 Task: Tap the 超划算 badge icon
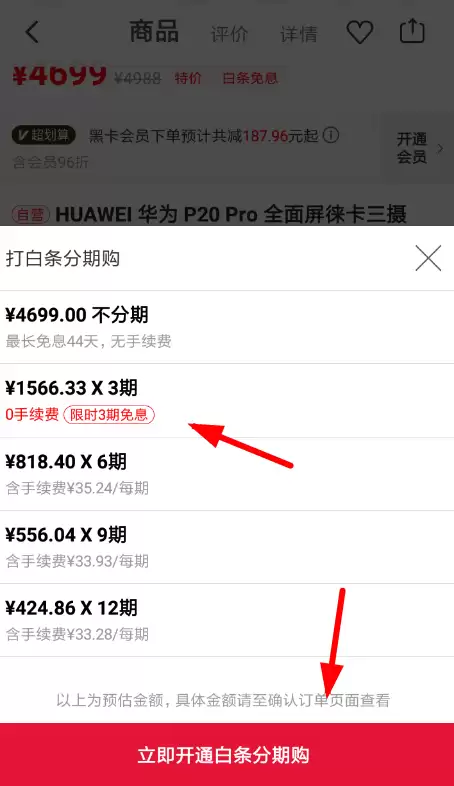(x=44, y=135)
